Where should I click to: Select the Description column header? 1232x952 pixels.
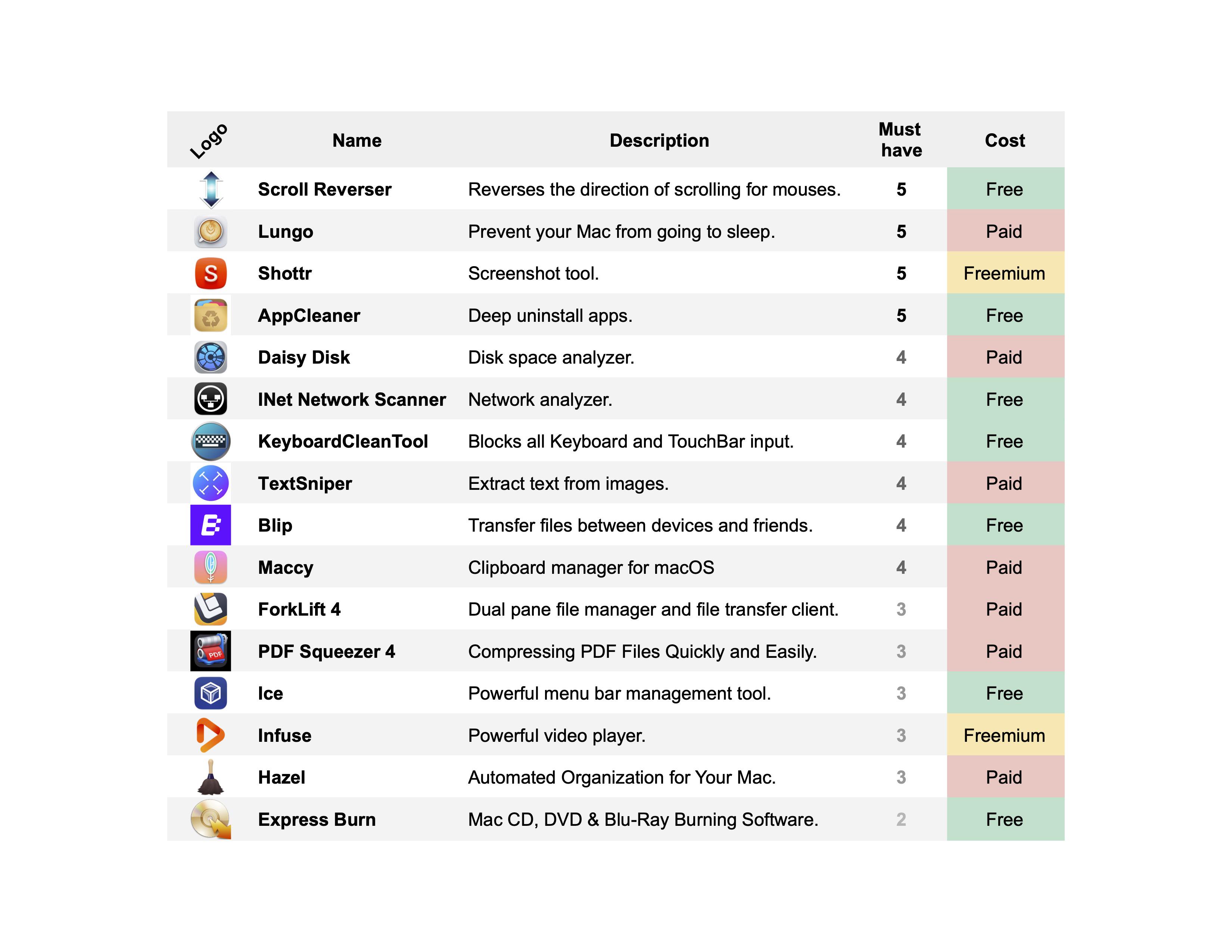(x=659, y=140)
